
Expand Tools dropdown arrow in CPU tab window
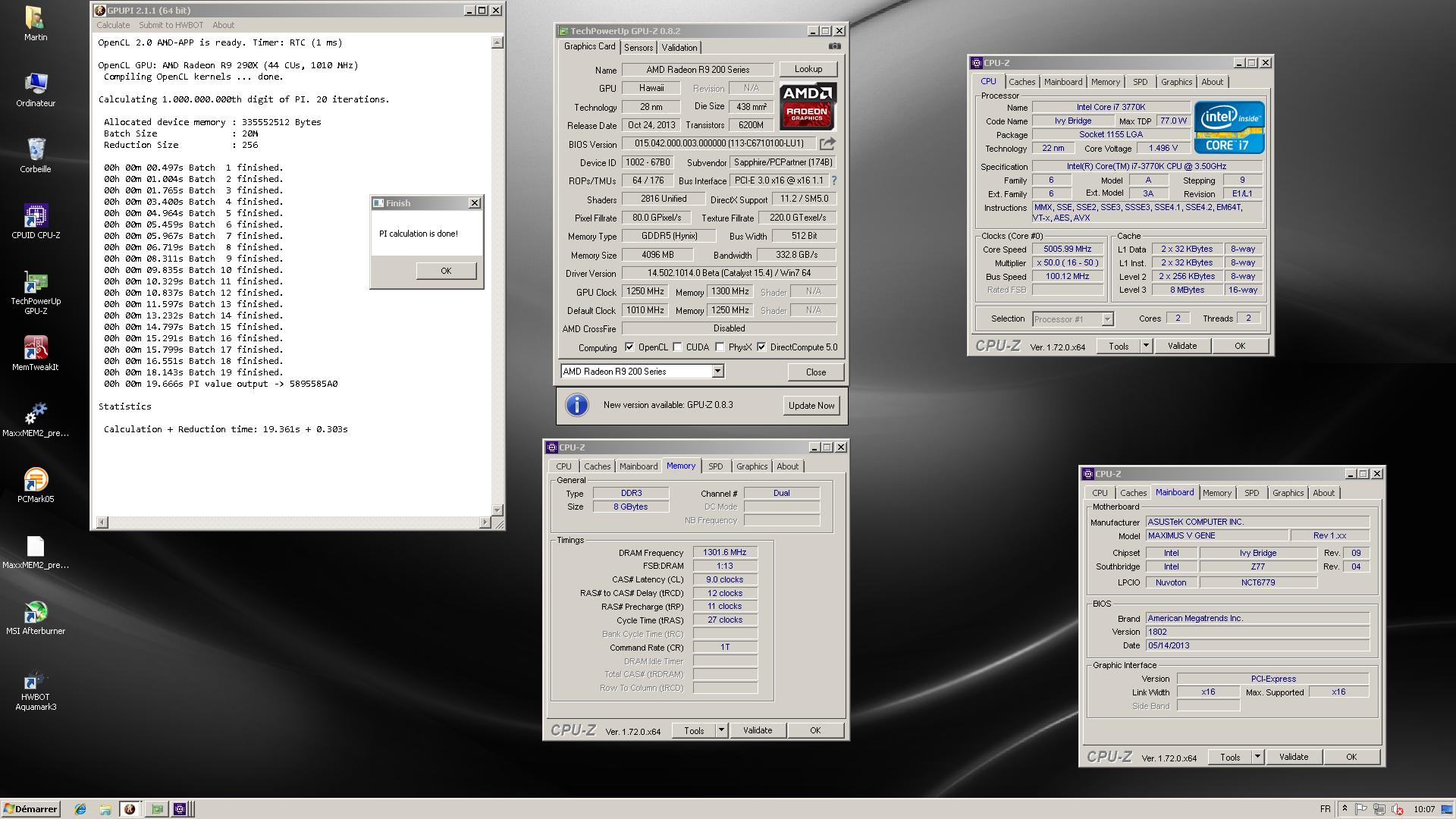pyautogui.click(x=1147, y=346)
